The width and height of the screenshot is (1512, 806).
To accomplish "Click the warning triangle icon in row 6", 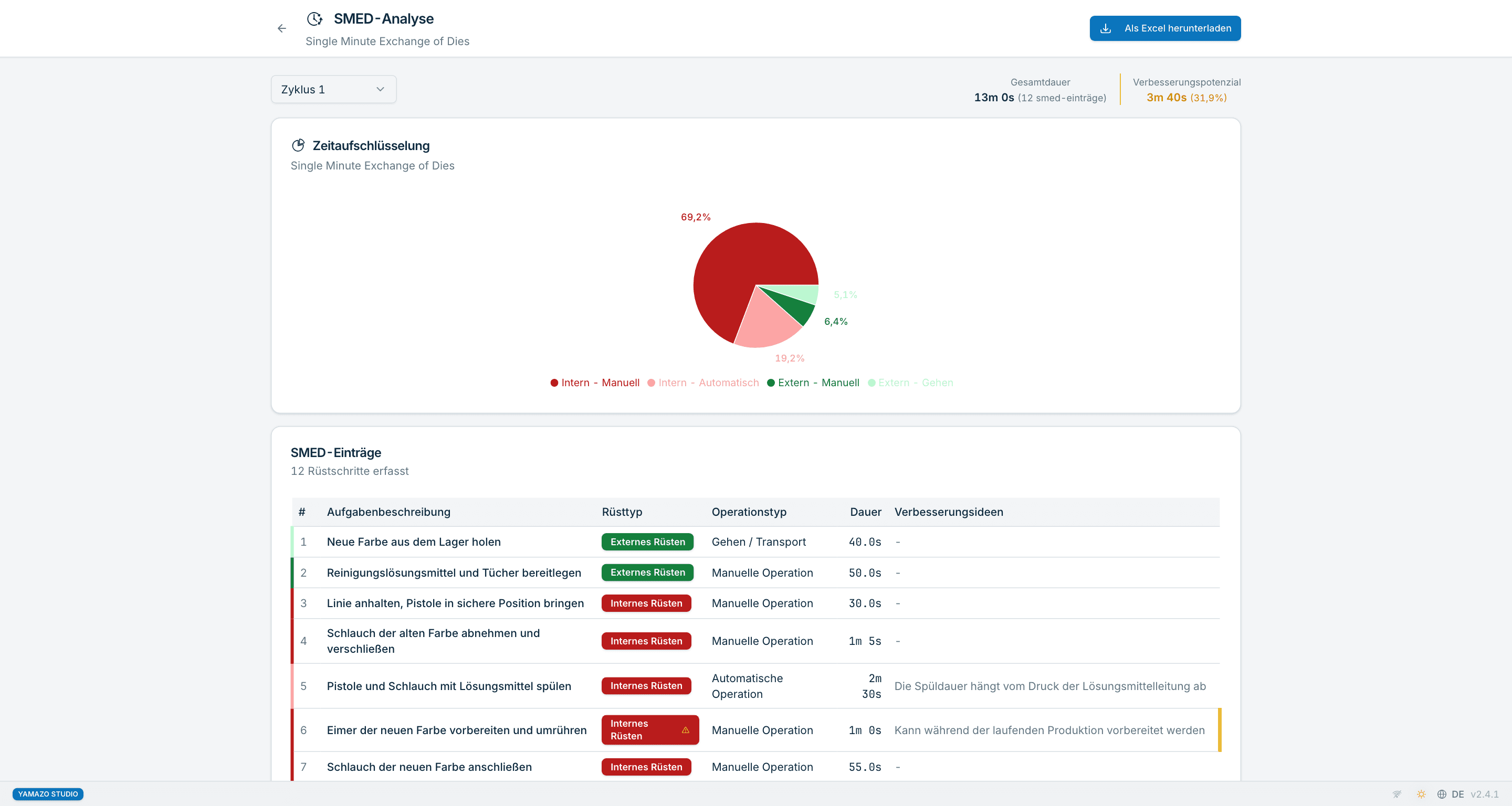I will 686,730.
